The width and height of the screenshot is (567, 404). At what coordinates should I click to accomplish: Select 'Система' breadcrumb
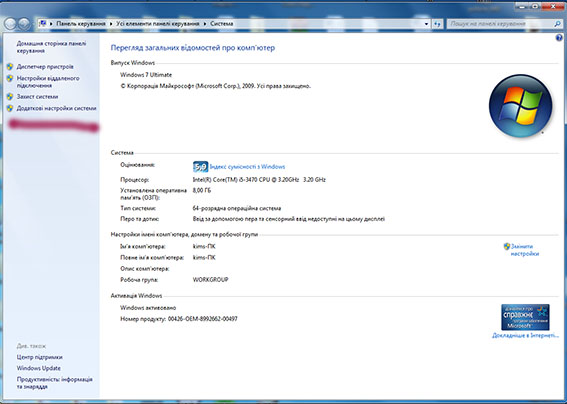[x=222, y=24]
